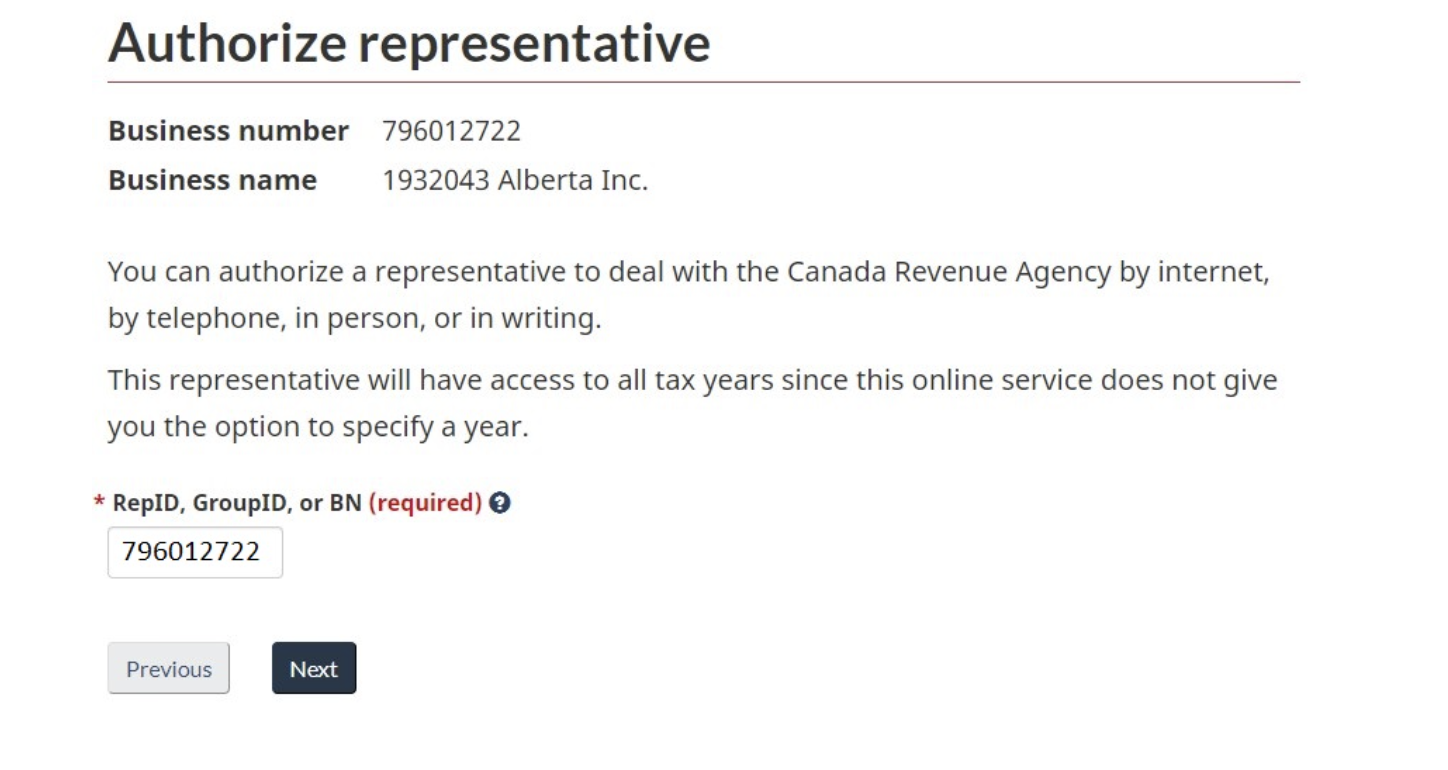Click the RepID, GroupID, or BN input field
1448x770 pixels.
[195, 552]
